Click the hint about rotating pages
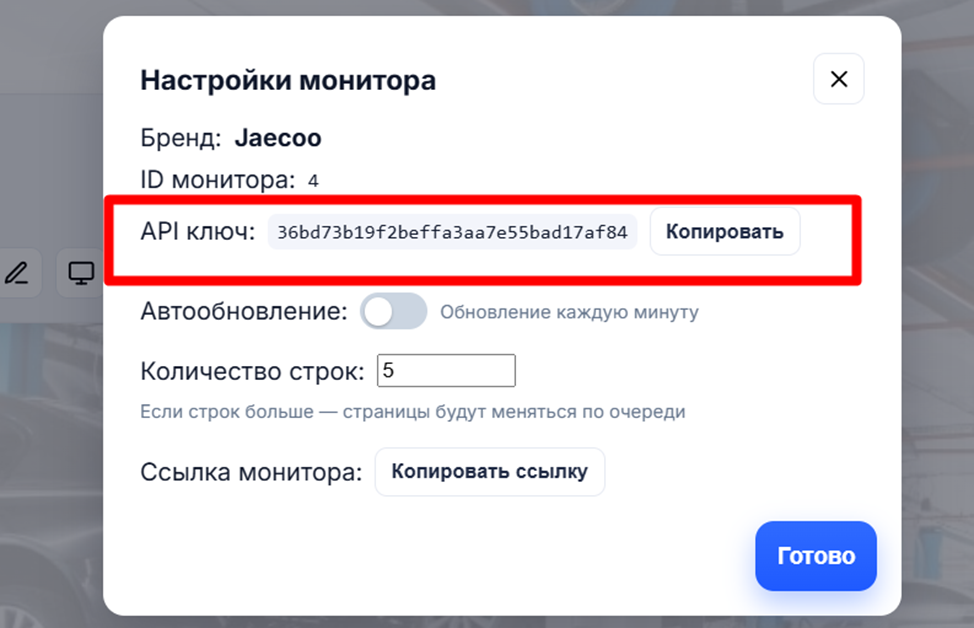This screenshot has height=628, width=974. pyautogui.click(x=412, y=411)
